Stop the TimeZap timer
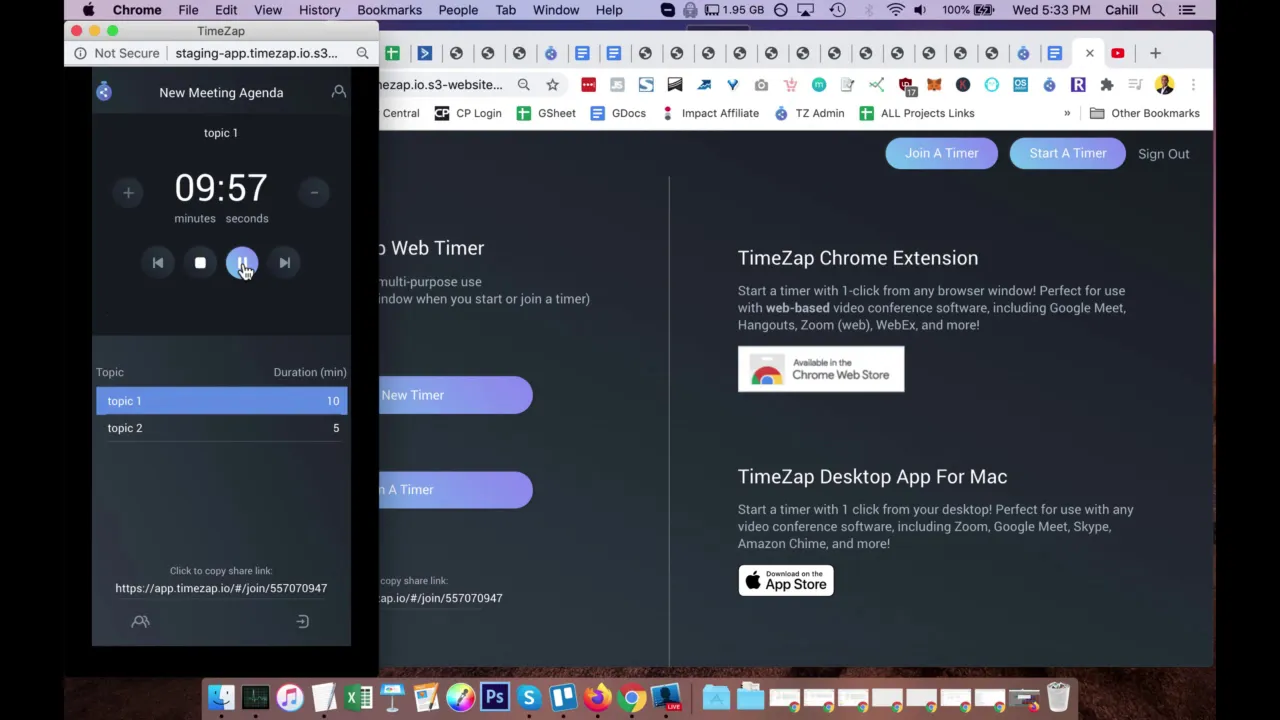The width and height of the screenshot is (1280, 720). point(200,263)
